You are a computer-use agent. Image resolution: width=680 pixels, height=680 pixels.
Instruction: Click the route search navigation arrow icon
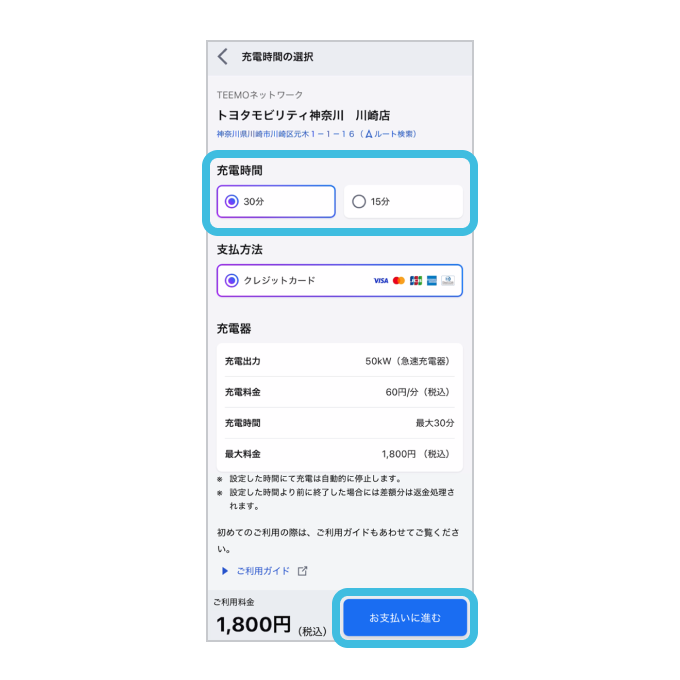tap(369, 134)
